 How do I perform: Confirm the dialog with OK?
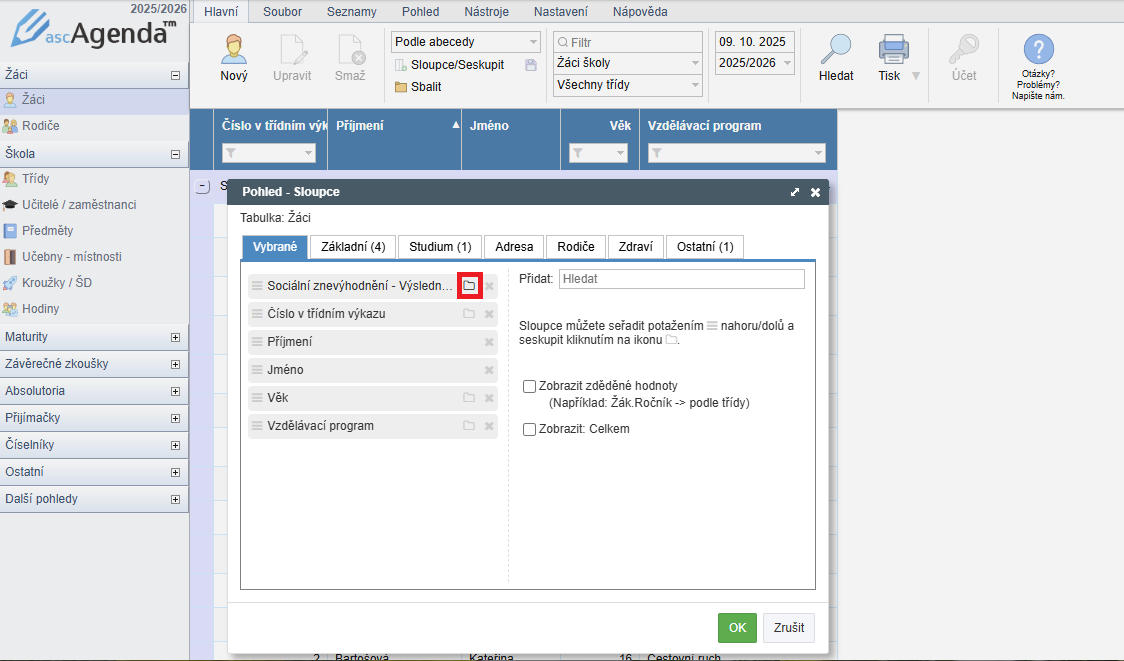[737, 628]
